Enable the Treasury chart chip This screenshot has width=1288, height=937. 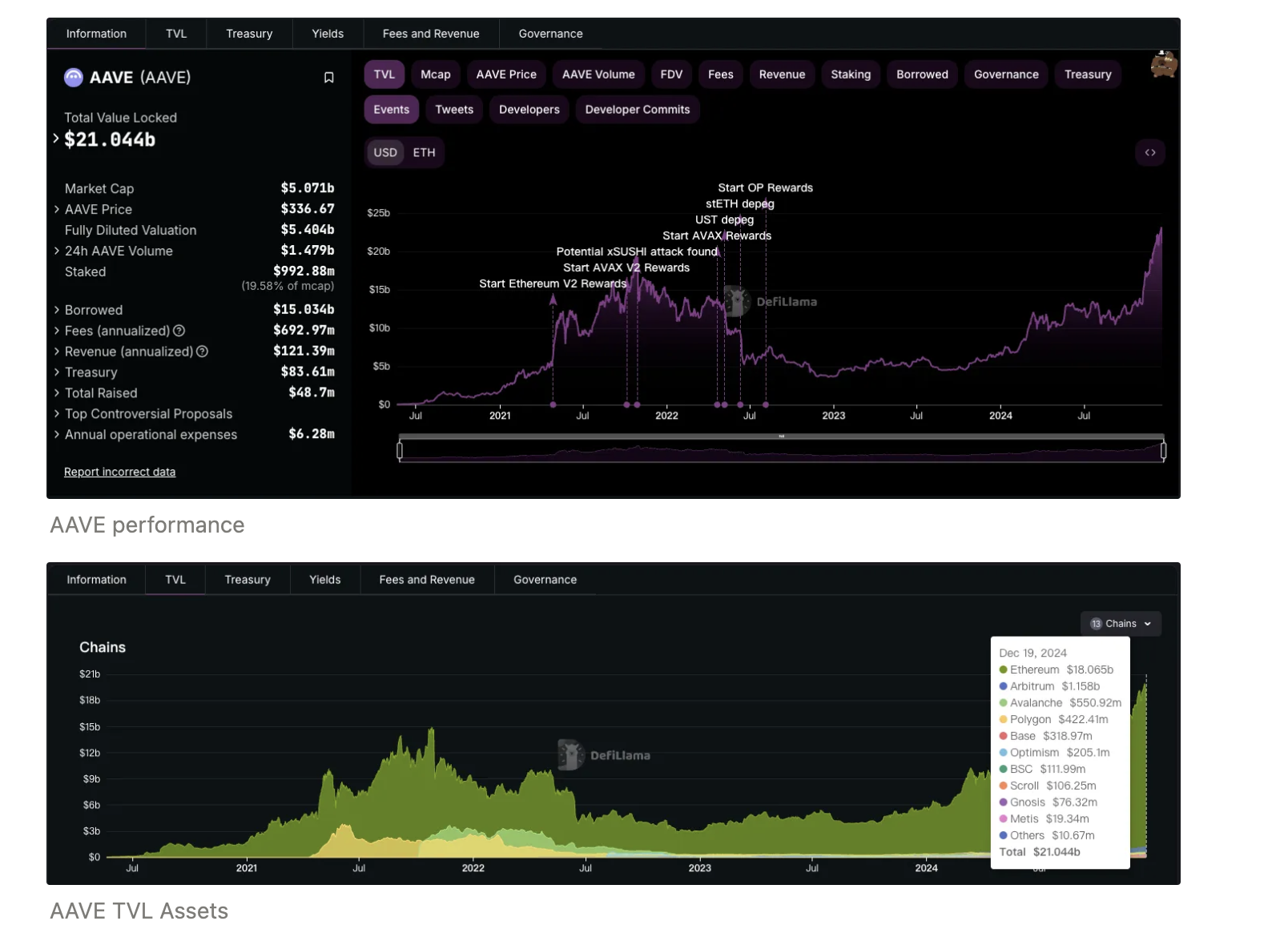(1088, 74)
